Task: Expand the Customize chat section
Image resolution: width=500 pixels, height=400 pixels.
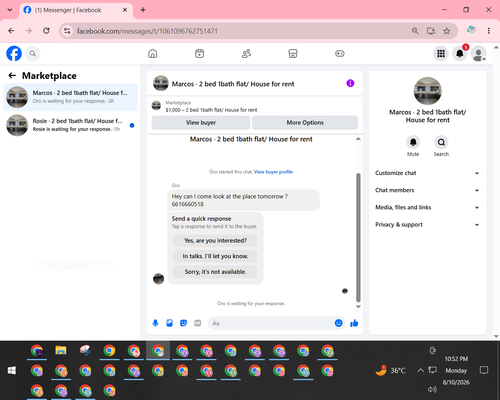Action: 427,173
